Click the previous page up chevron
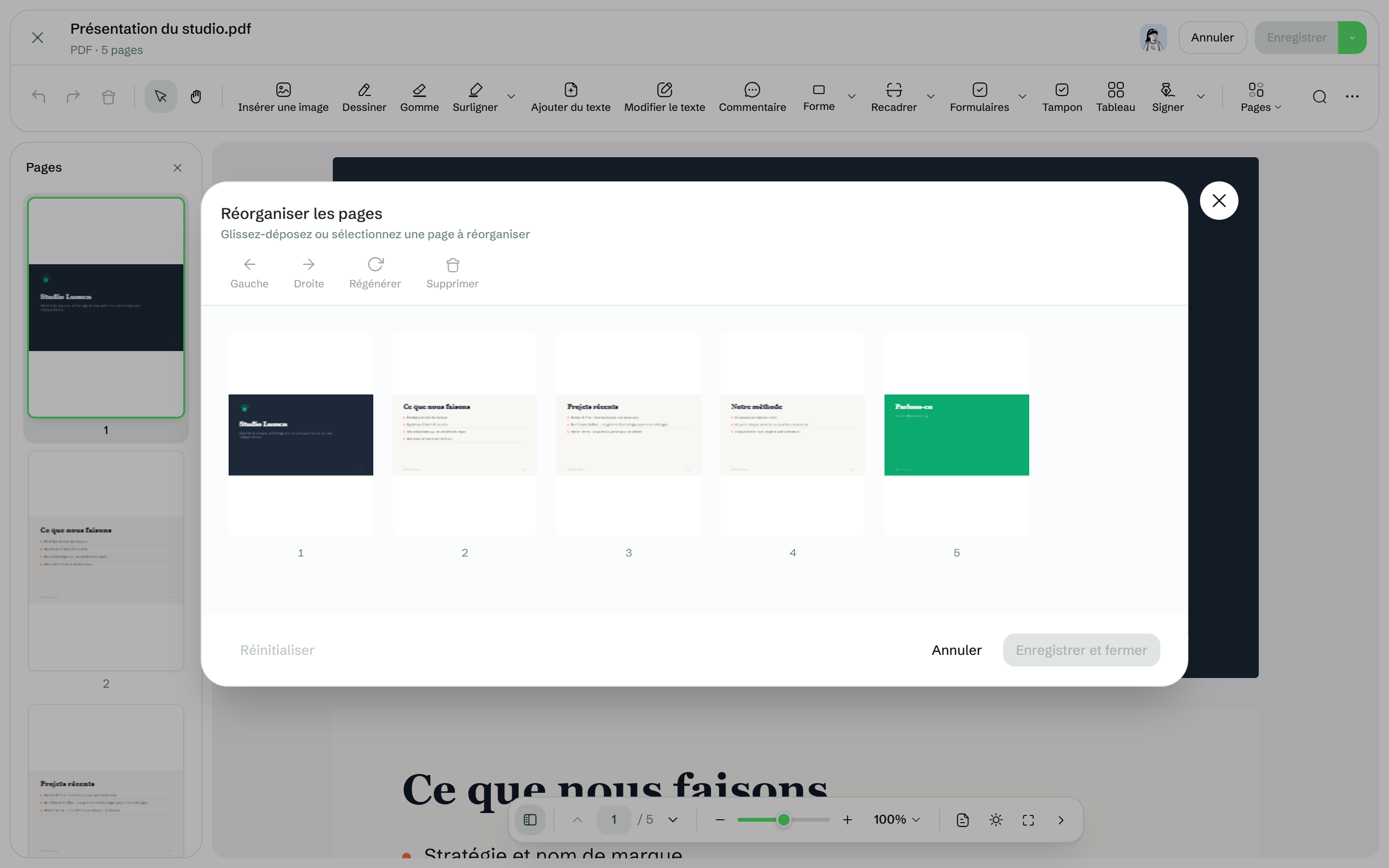Screen dimensions: 1389x868 click(x=577, y=820)
